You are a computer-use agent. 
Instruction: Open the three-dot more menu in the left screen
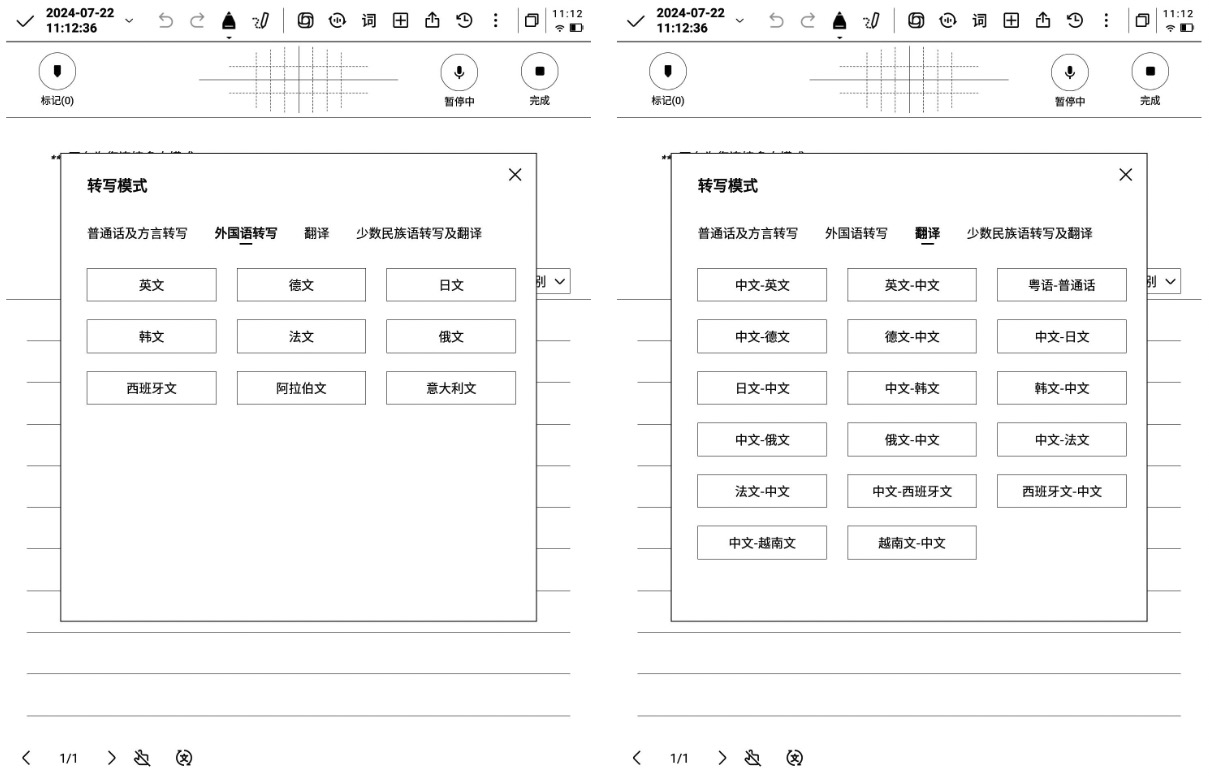point(494,21)
